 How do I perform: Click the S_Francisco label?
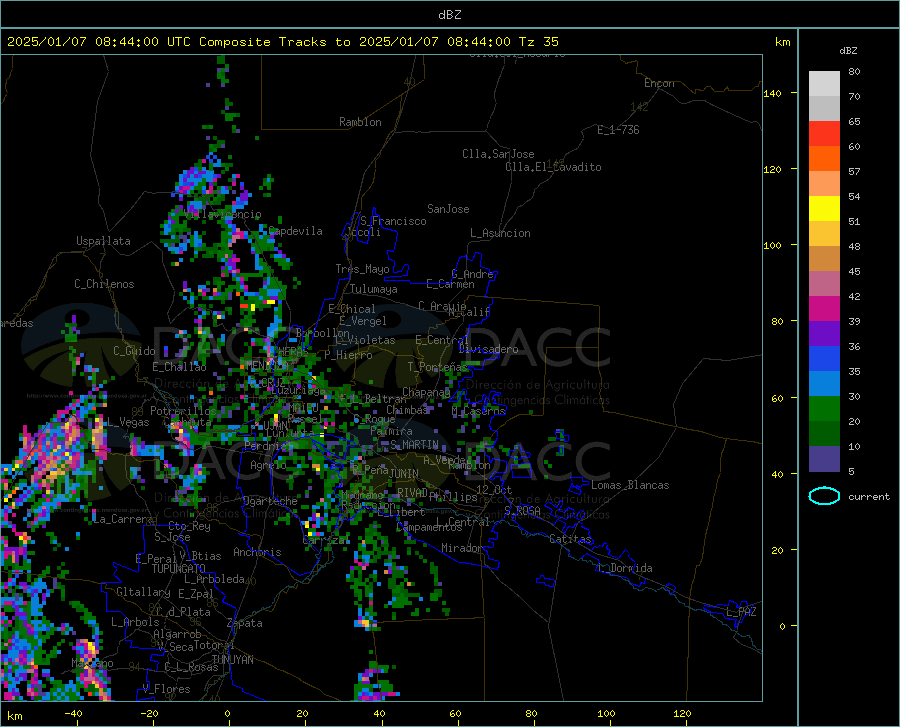coord(393,221)
